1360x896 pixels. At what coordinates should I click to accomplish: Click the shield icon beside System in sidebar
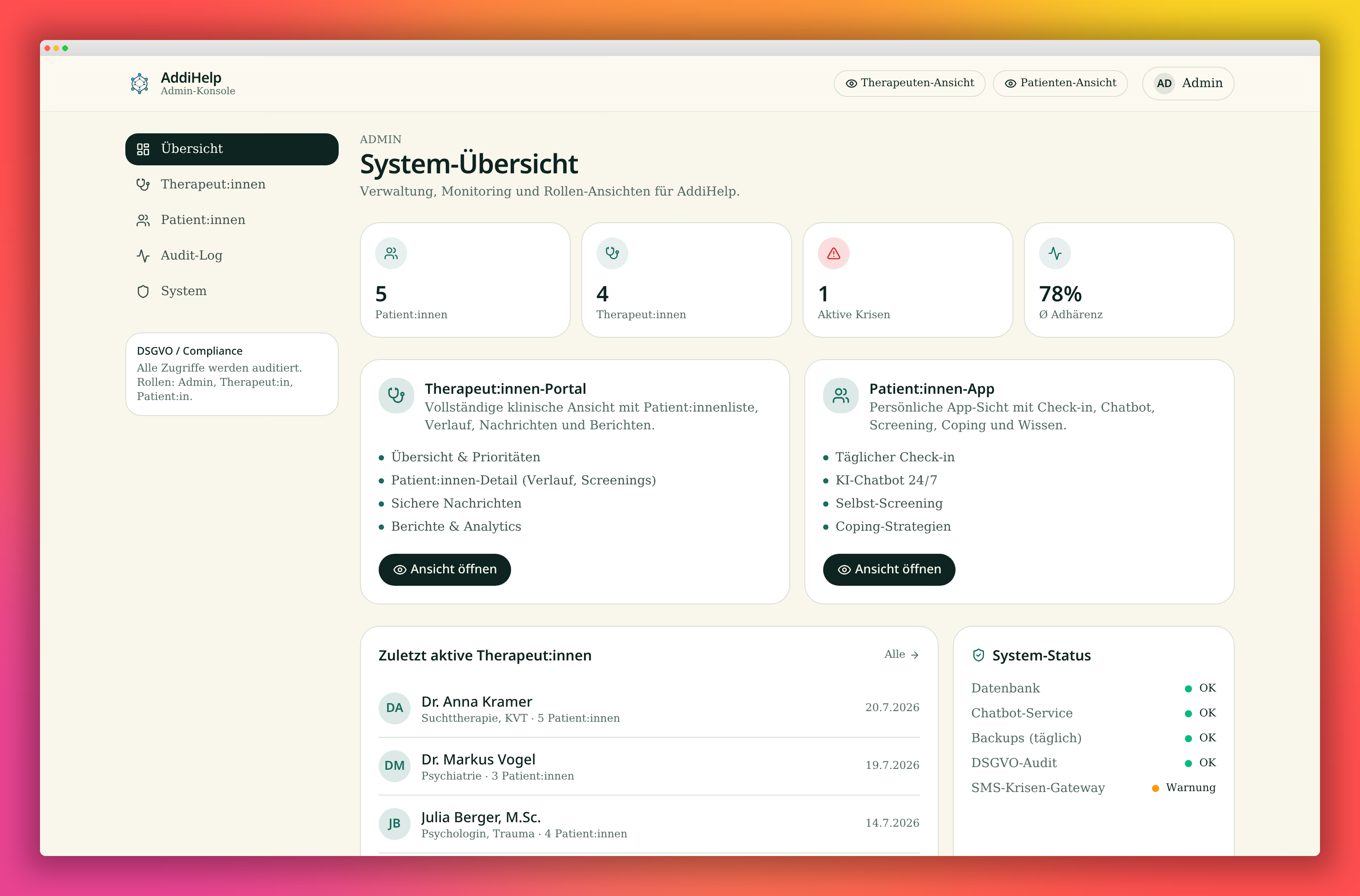(x=143, y=292)
